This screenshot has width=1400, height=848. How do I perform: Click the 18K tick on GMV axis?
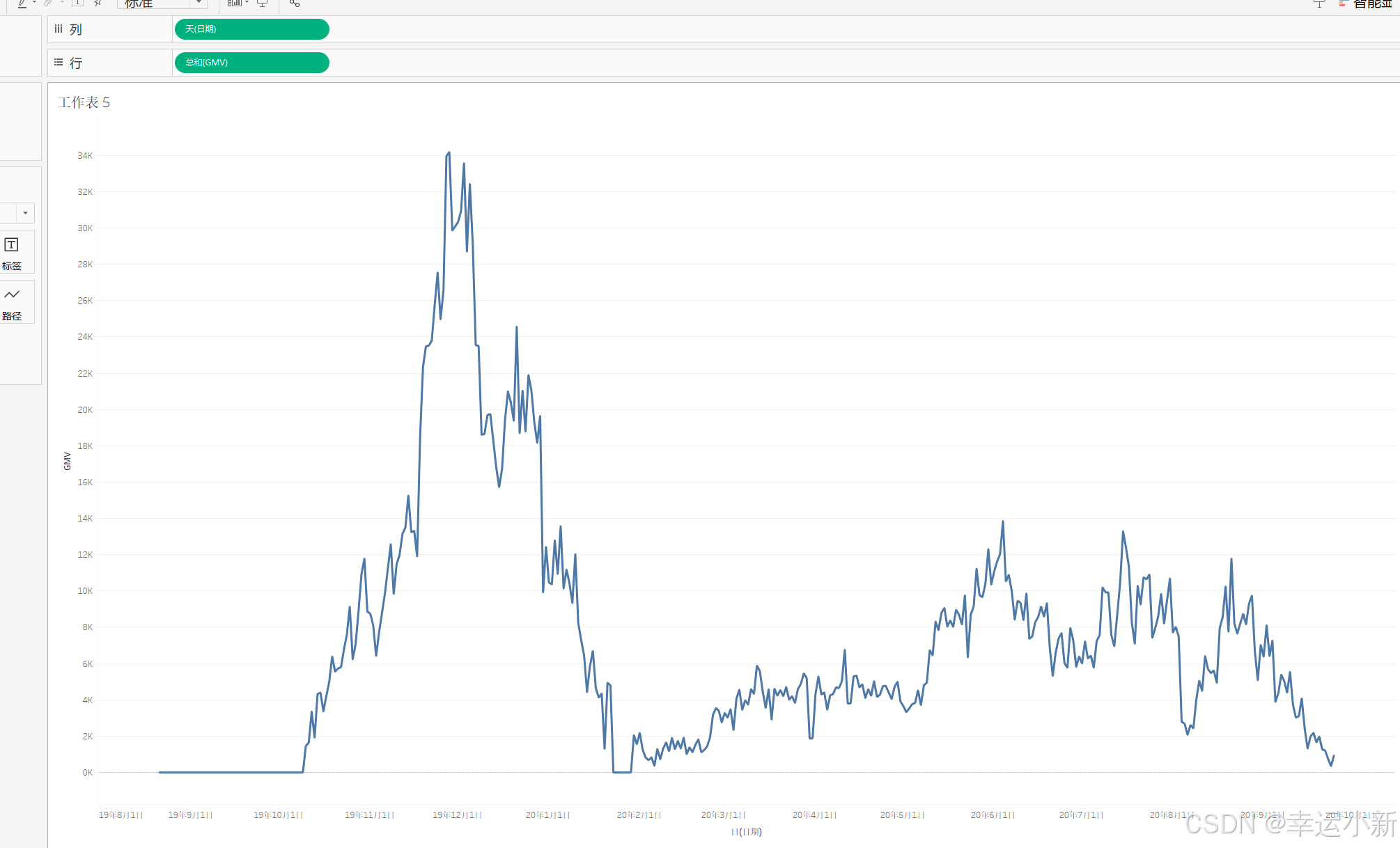85,446
